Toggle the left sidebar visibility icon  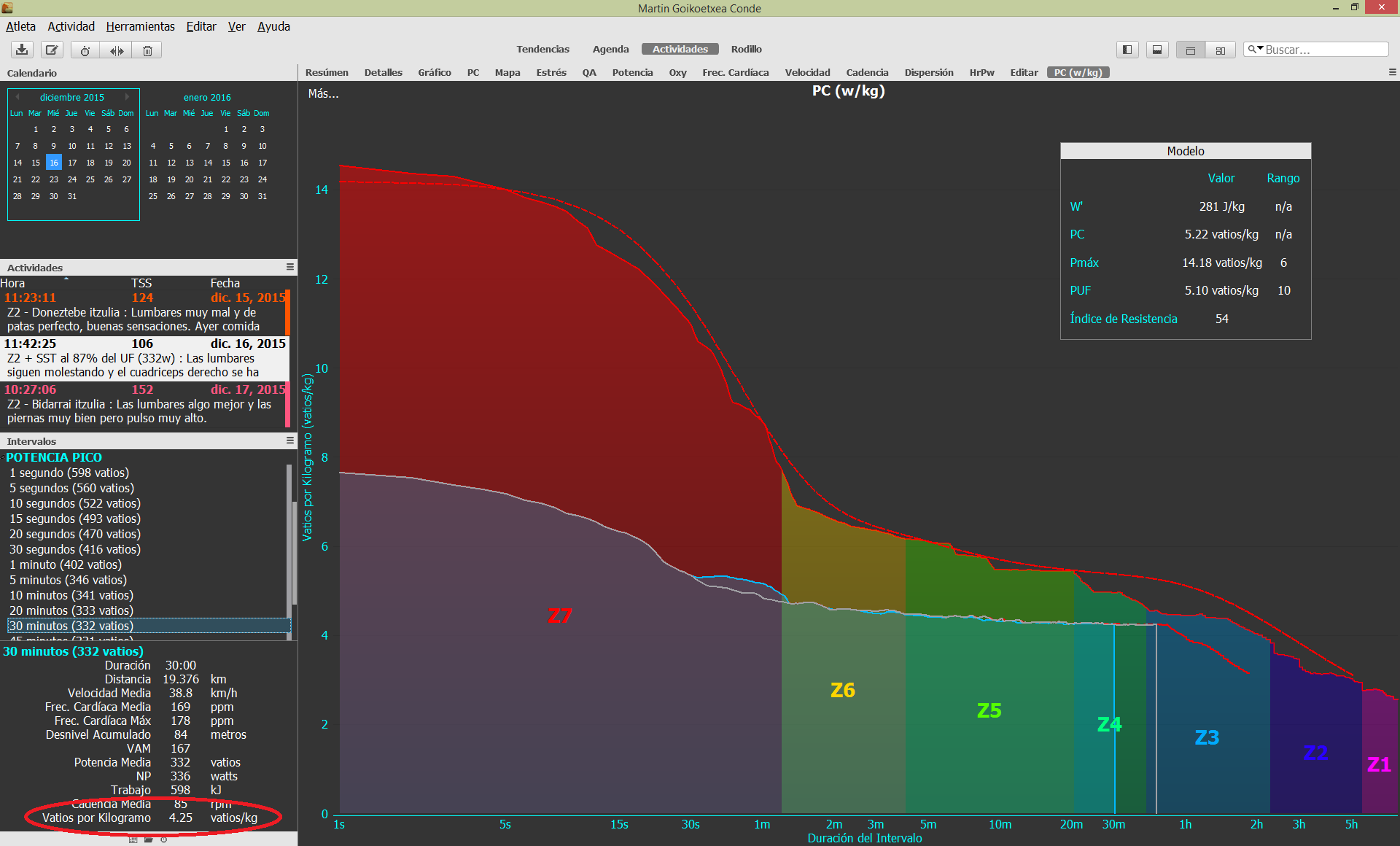pyautogui.click(x=1127, y=50)
